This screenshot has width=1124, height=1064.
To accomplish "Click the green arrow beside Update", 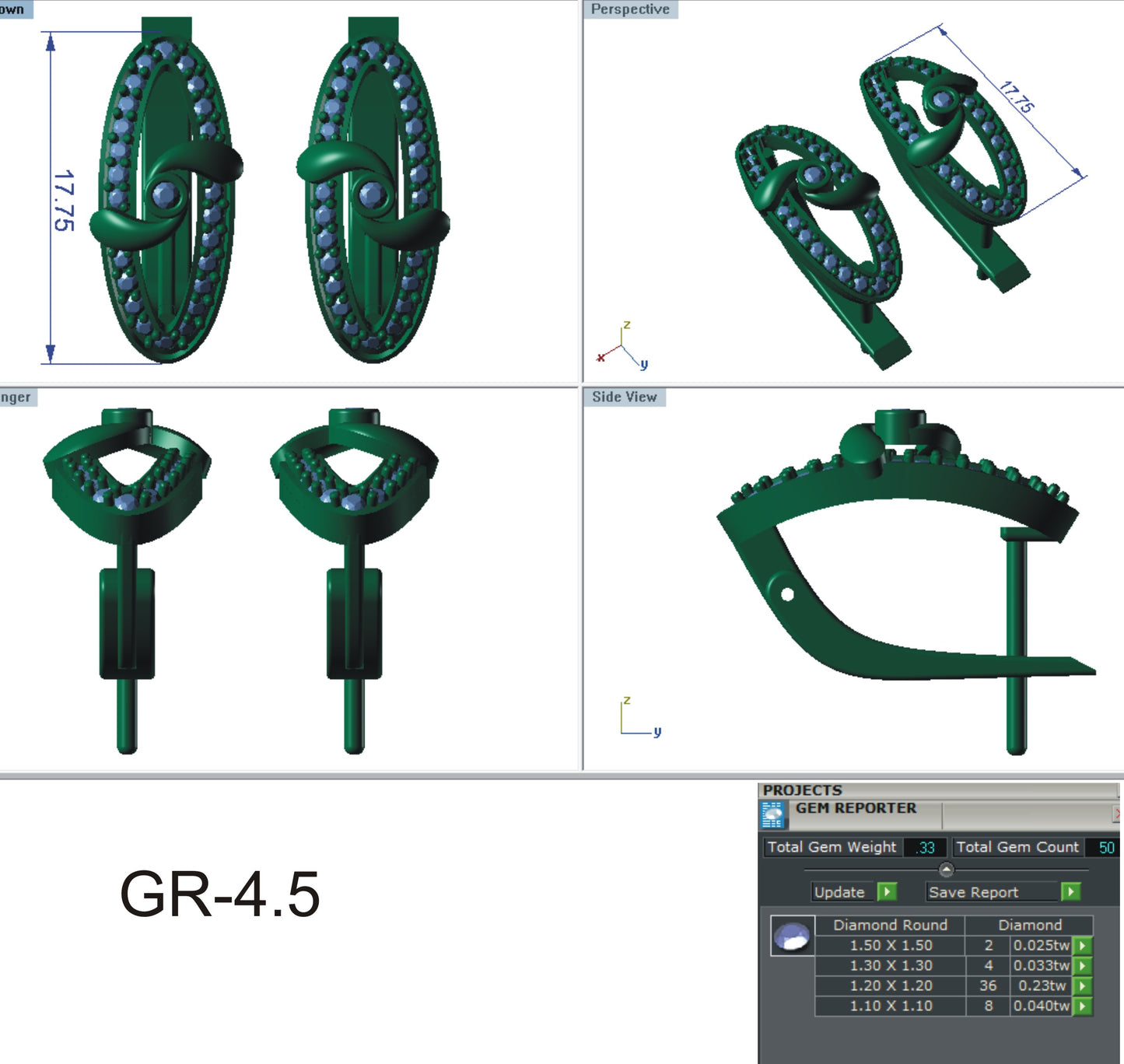I will [x=887, y=892].
